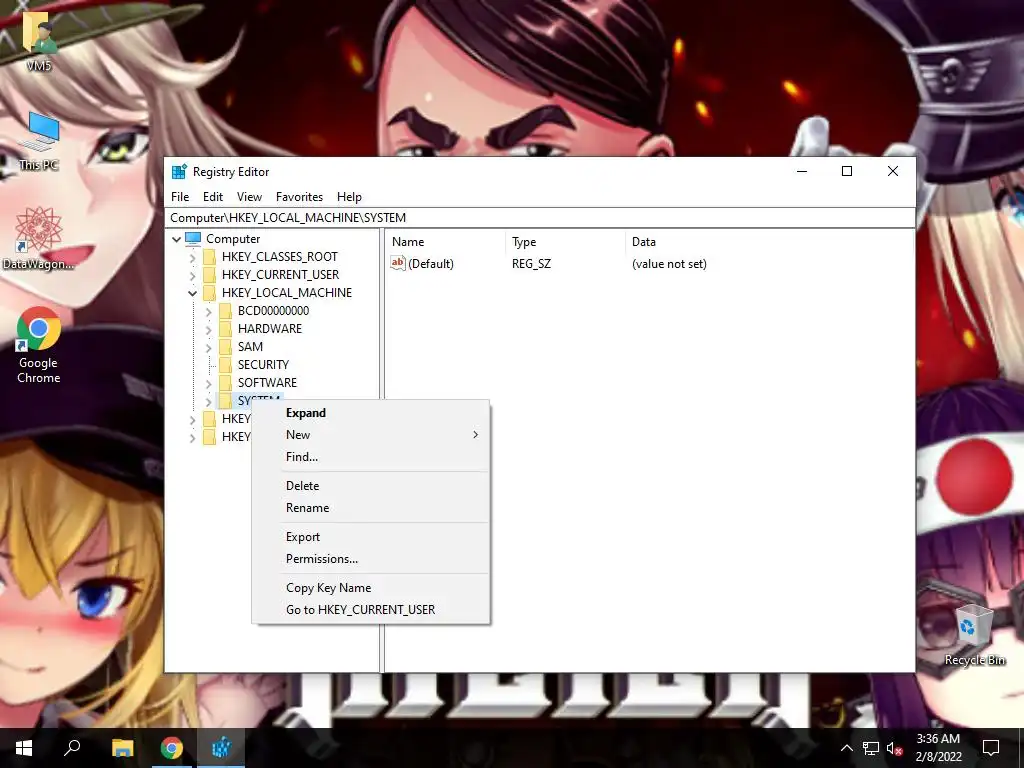Choose Go to HKEY_CURRENT_USER

pyautogui.click(x=371, y=610)
